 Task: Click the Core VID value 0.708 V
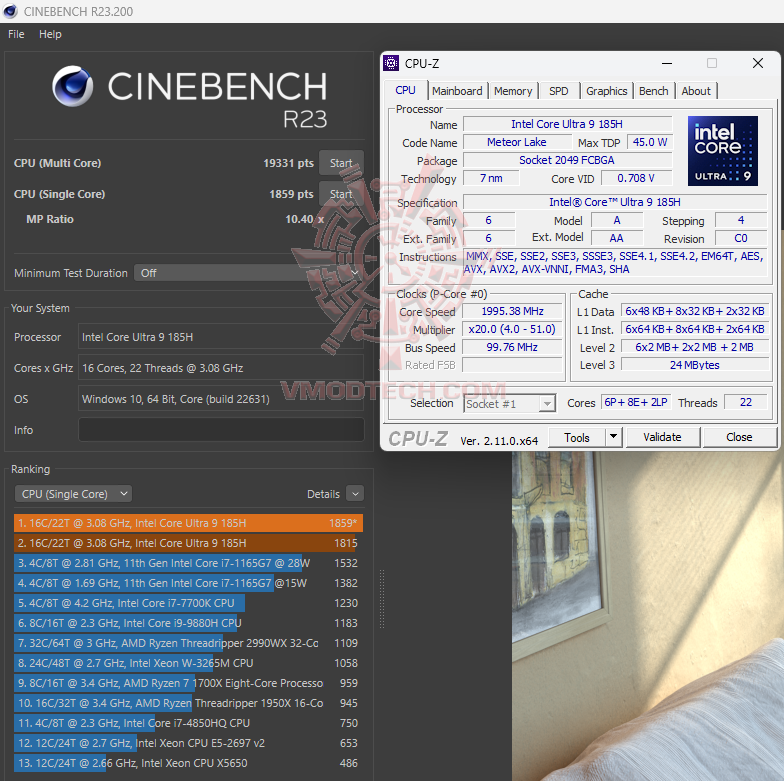tap(636, 178)
